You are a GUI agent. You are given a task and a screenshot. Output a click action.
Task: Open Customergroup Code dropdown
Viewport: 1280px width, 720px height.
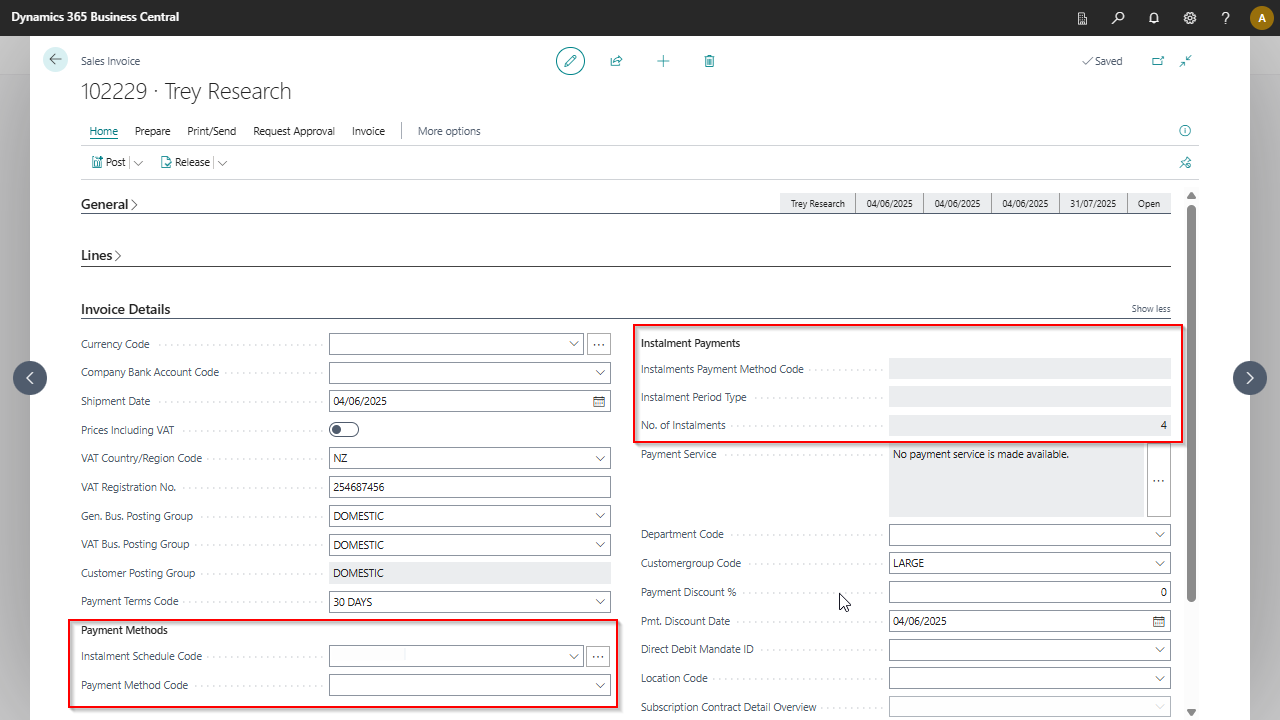(1160, 563)
